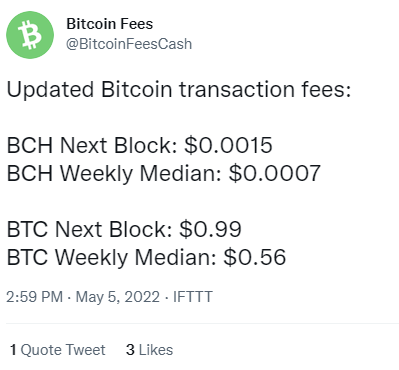Select the 'Updated Bitcoin transaction fees:' headline text
Viewport: 399px width, 370px height.
[x=179, y=90]
